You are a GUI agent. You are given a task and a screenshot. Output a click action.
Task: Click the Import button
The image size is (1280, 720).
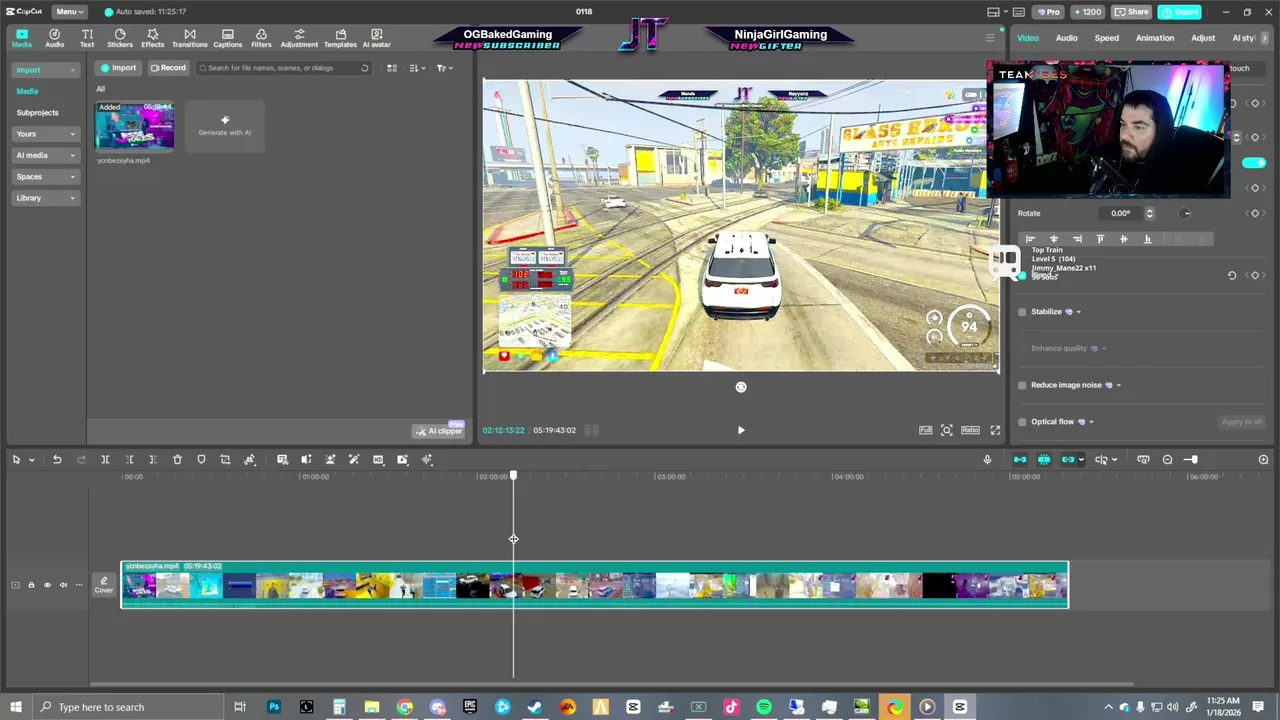coord(118,68)
